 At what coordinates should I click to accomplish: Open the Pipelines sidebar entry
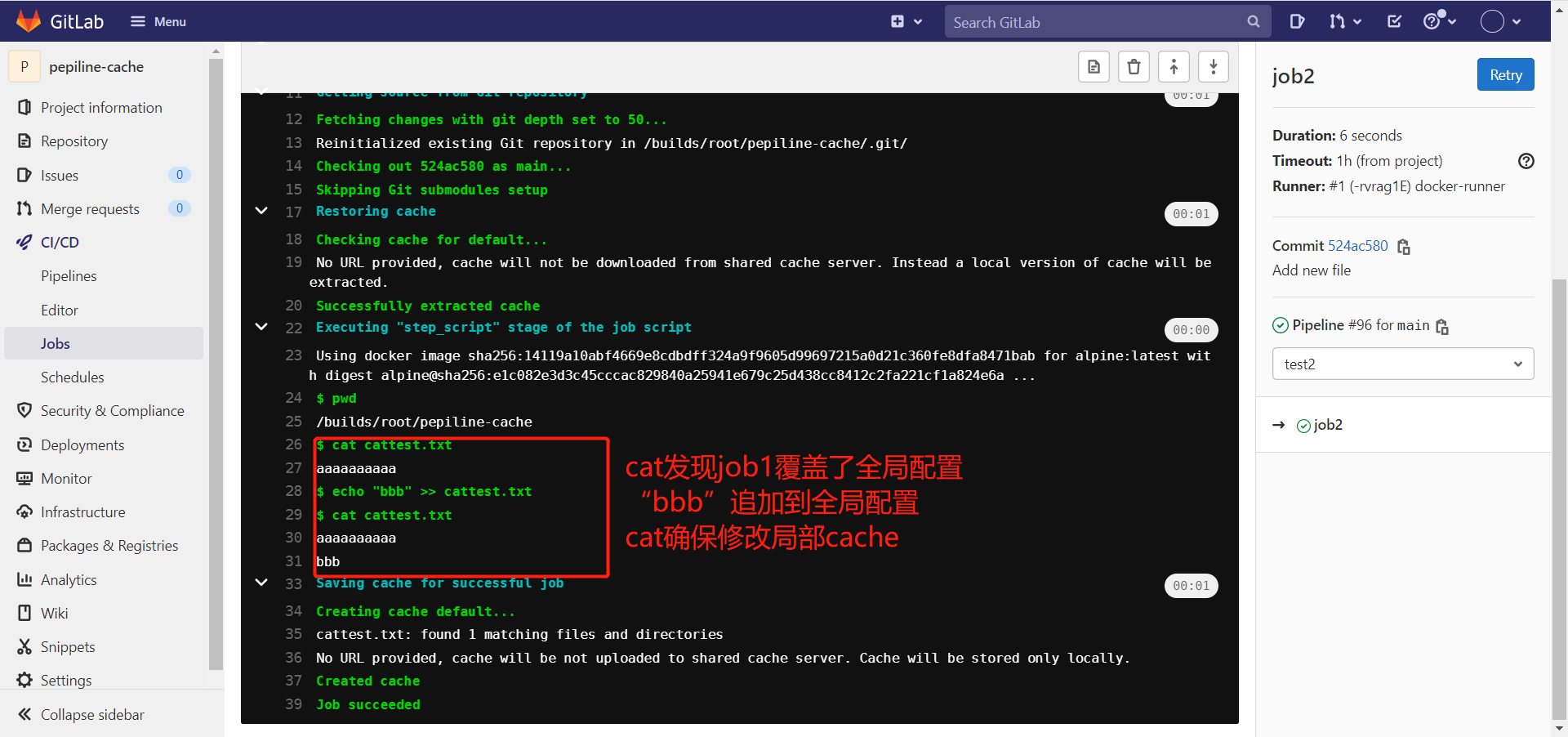[69, 275]
